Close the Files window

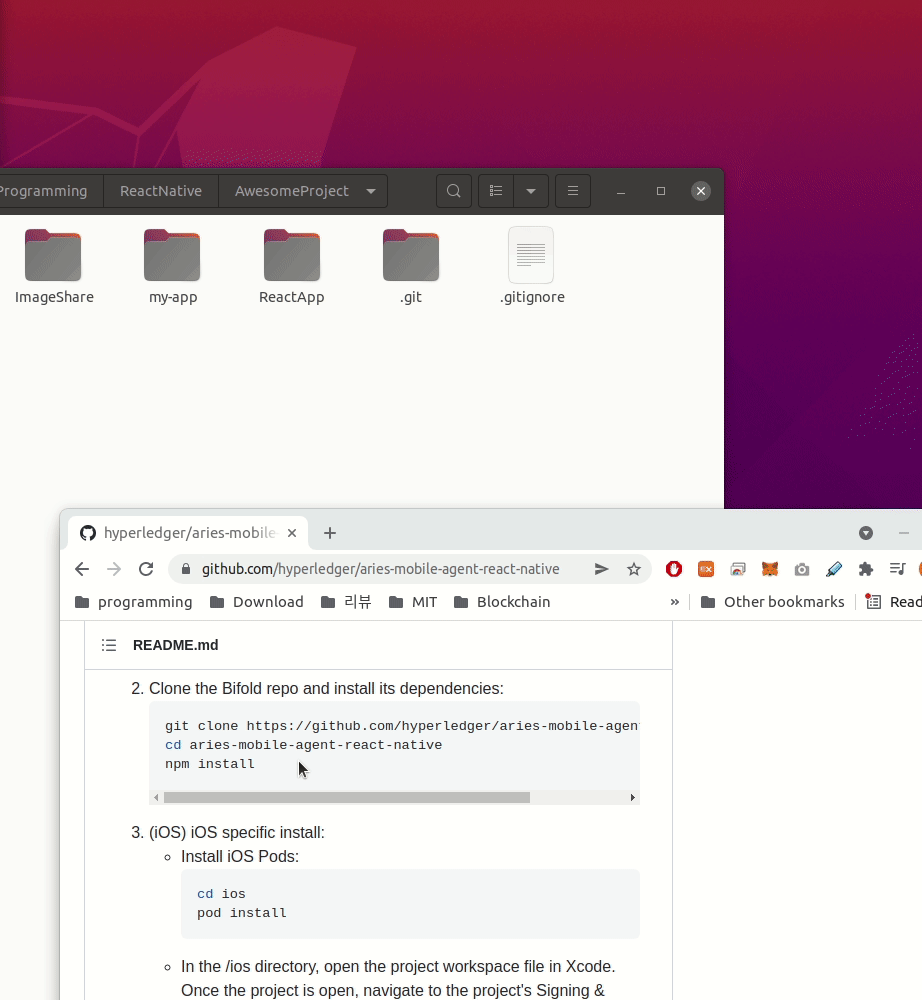(x=701, y=191)
